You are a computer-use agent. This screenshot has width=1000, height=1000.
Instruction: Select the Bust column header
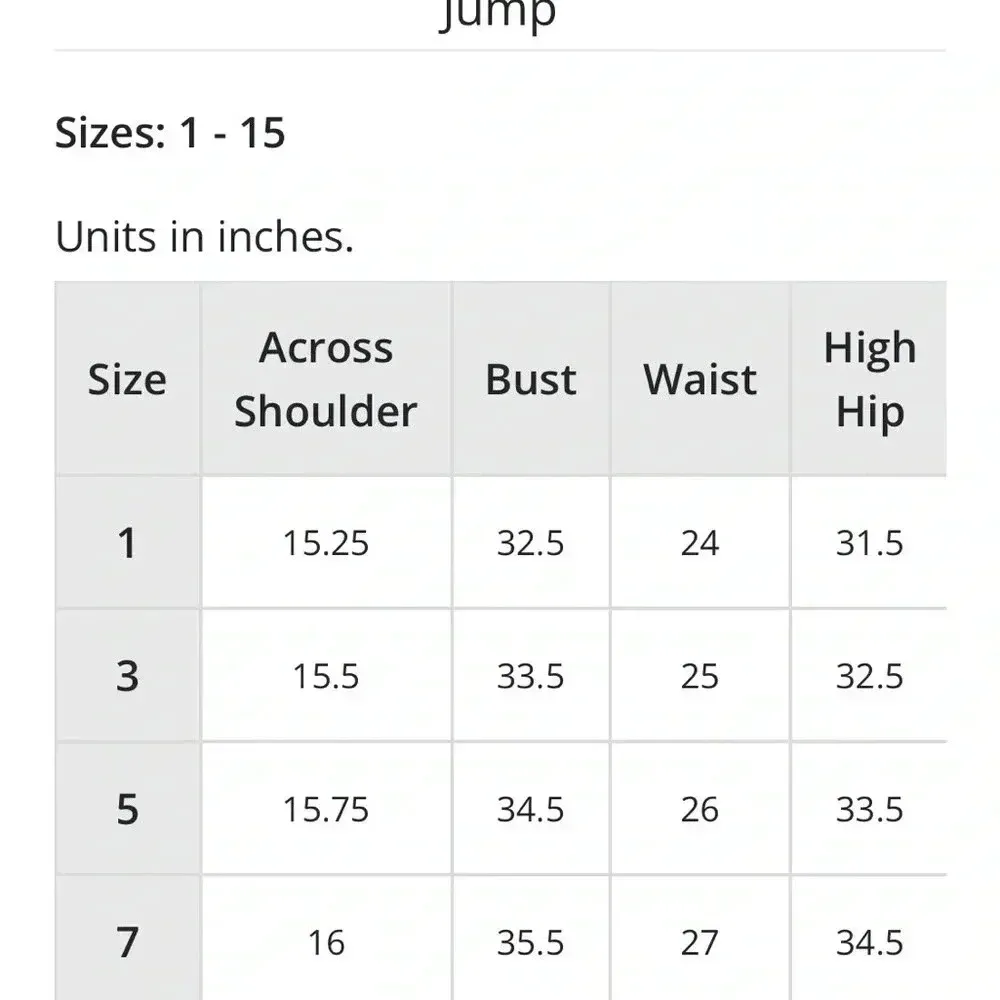[531, 380]
